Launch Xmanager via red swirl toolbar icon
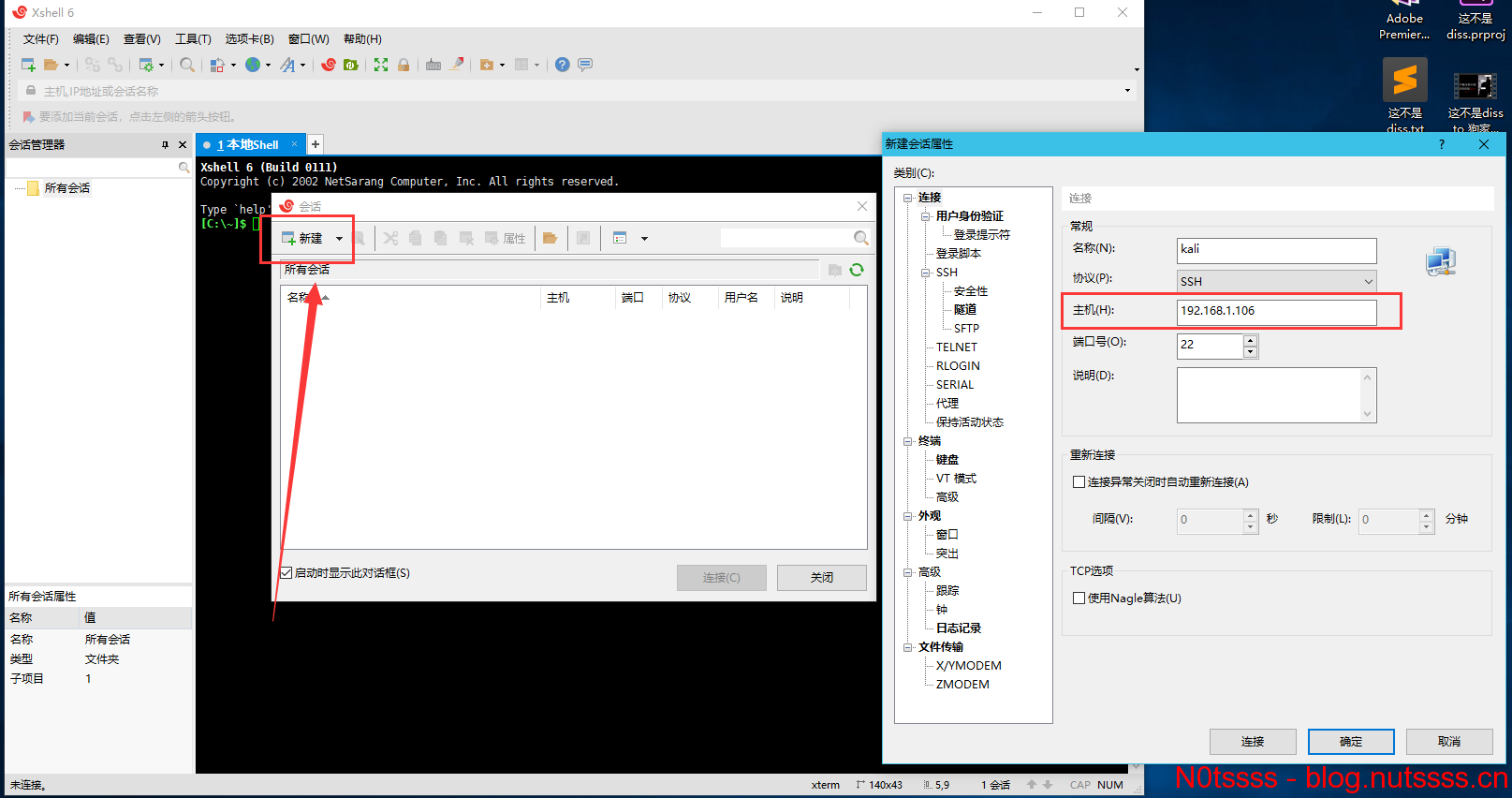Image resolution: width=1512 pixels, height=798 pixels. tap(329, 65)
